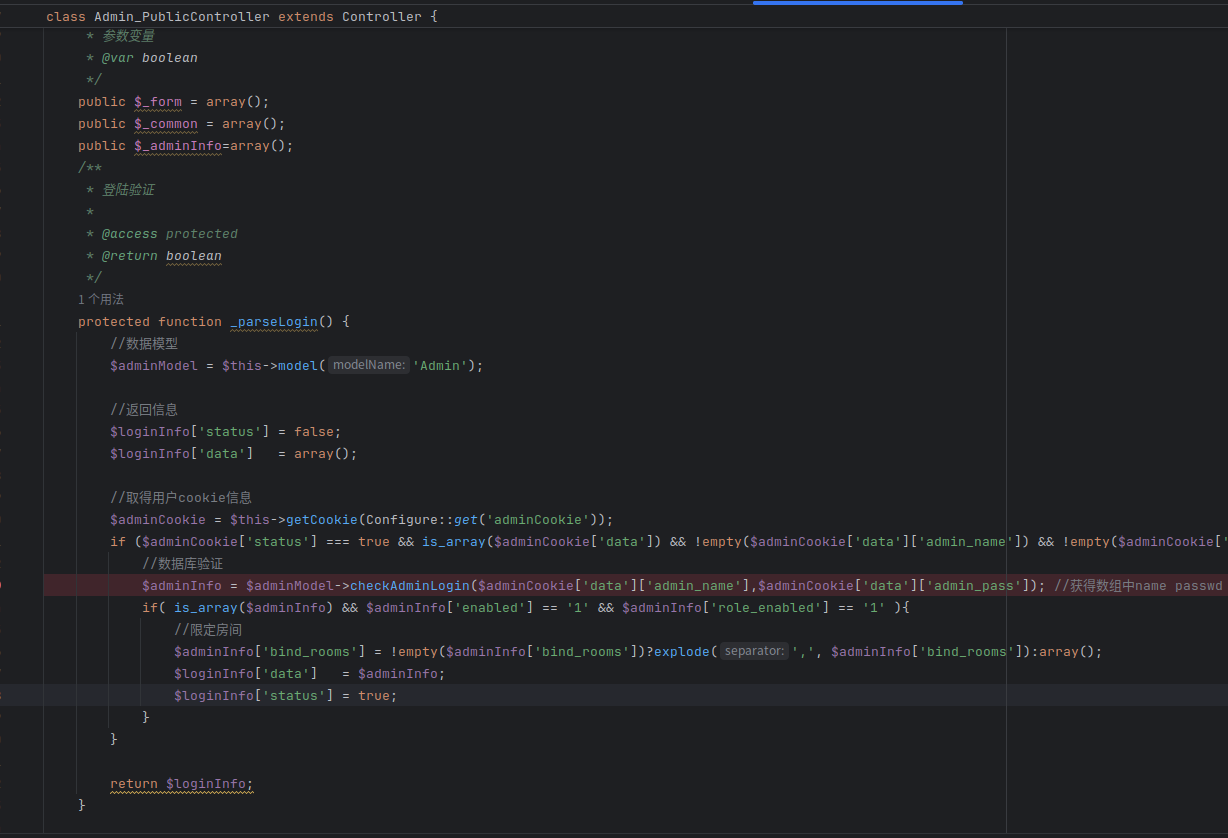Click the underlined return $loginInfo statement
Image resolution: width=1228 pixels, height=838 pixels.
pyautogui.click(x=182, y=784)
